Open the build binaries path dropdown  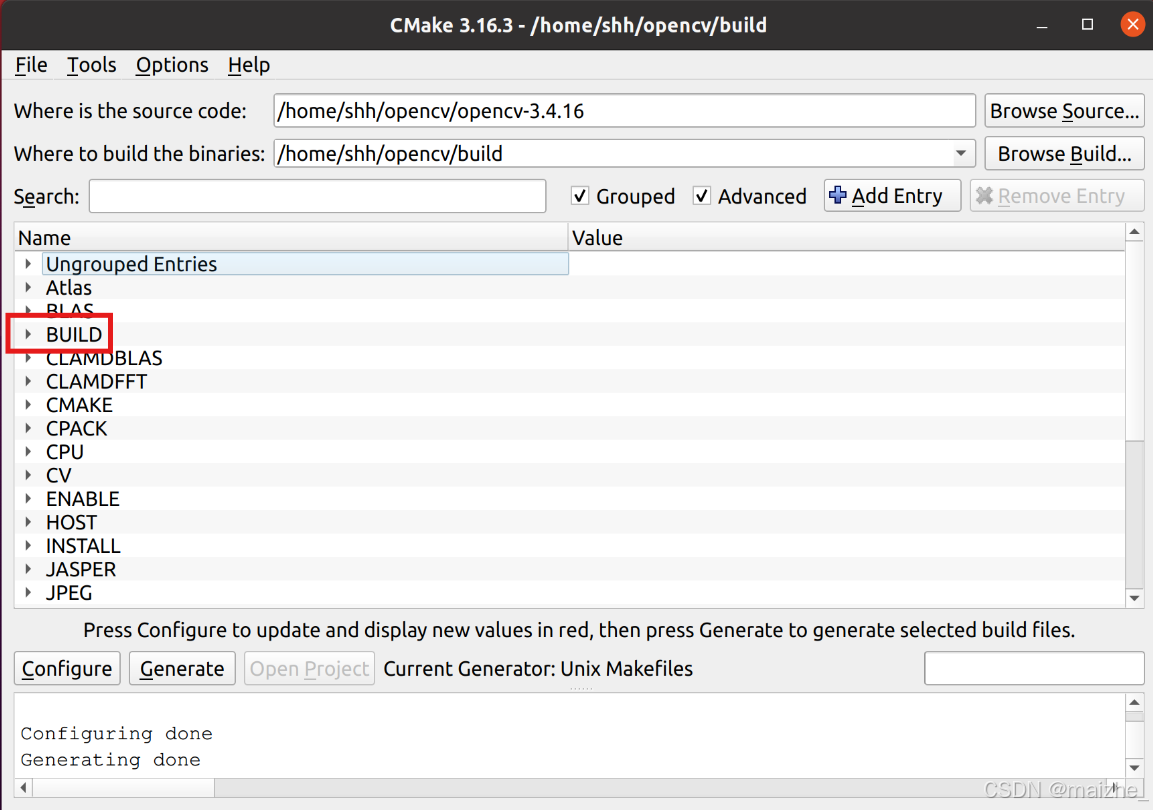(x=960, y=154)
